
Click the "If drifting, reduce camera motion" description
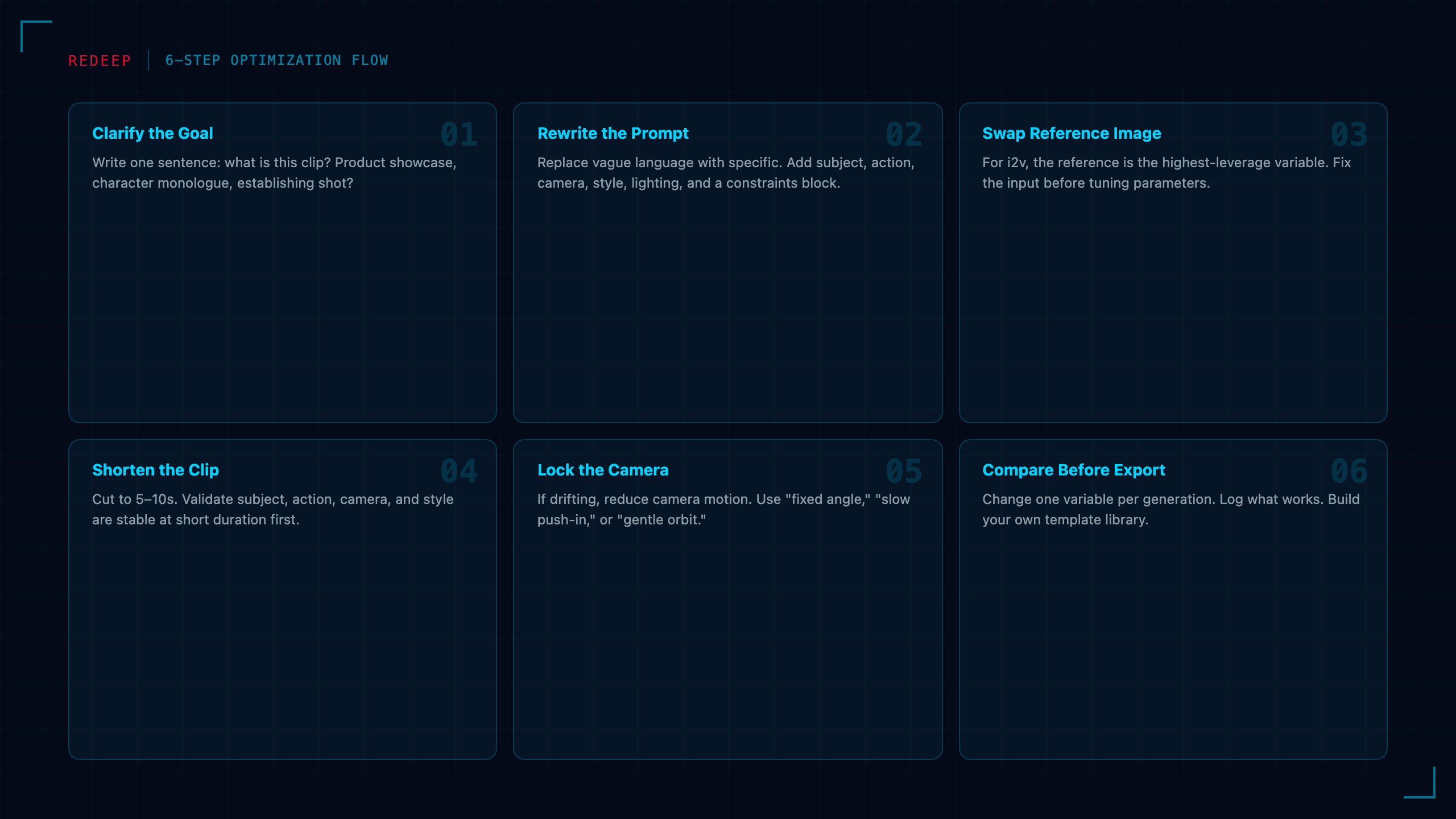coord(723,510)
